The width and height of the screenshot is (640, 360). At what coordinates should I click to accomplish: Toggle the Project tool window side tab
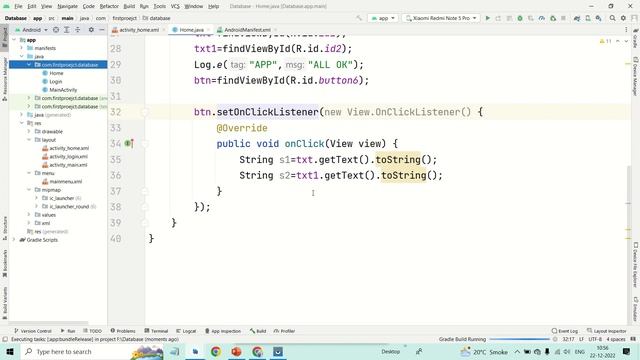(4, 37)
